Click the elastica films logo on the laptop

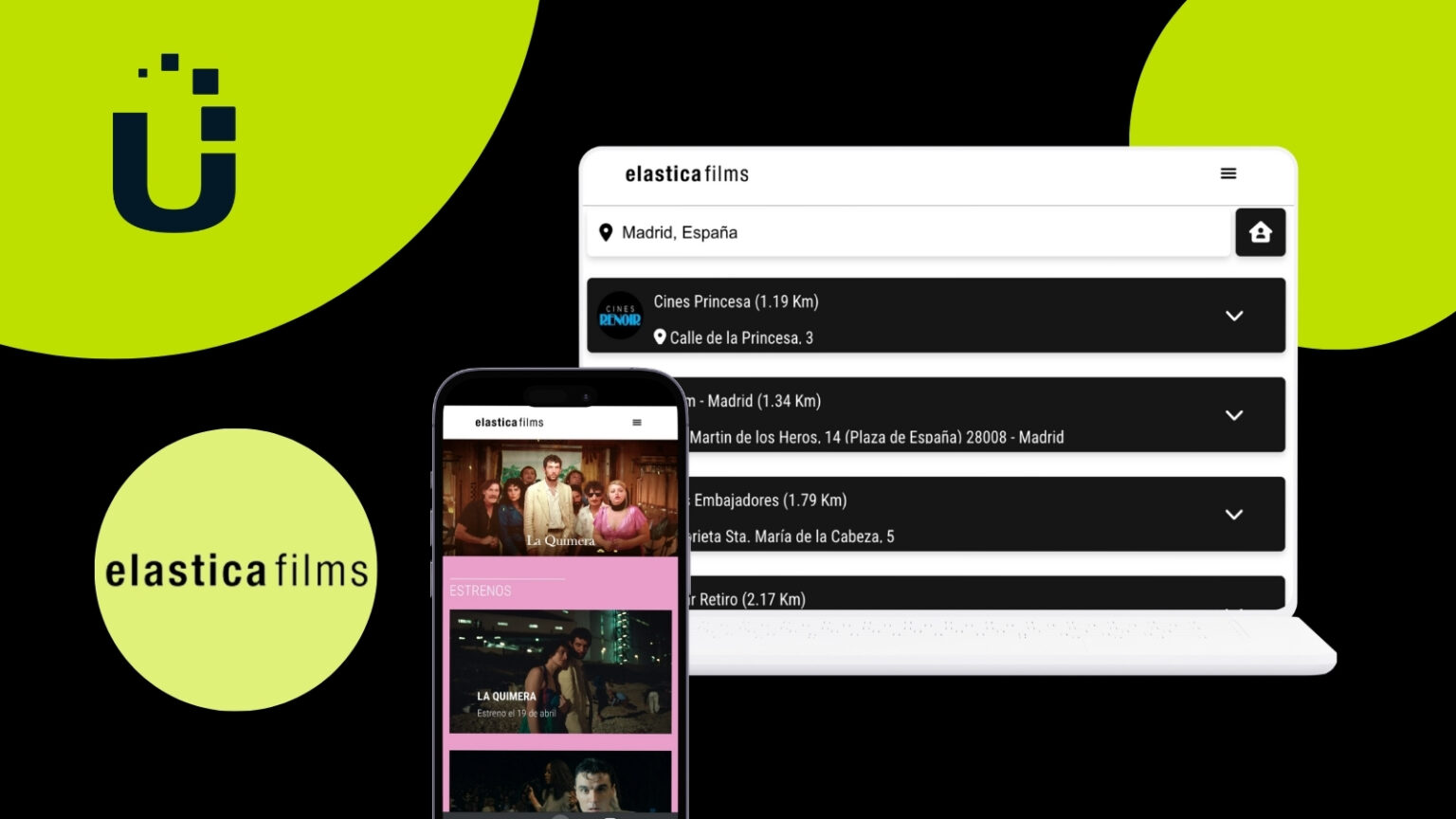pos(686,173)
